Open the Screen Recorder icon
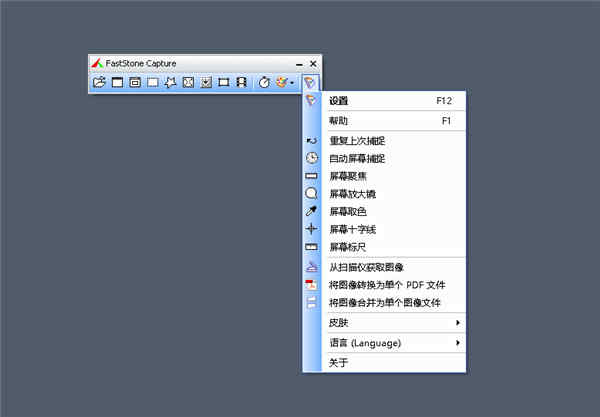 [241, 82]
